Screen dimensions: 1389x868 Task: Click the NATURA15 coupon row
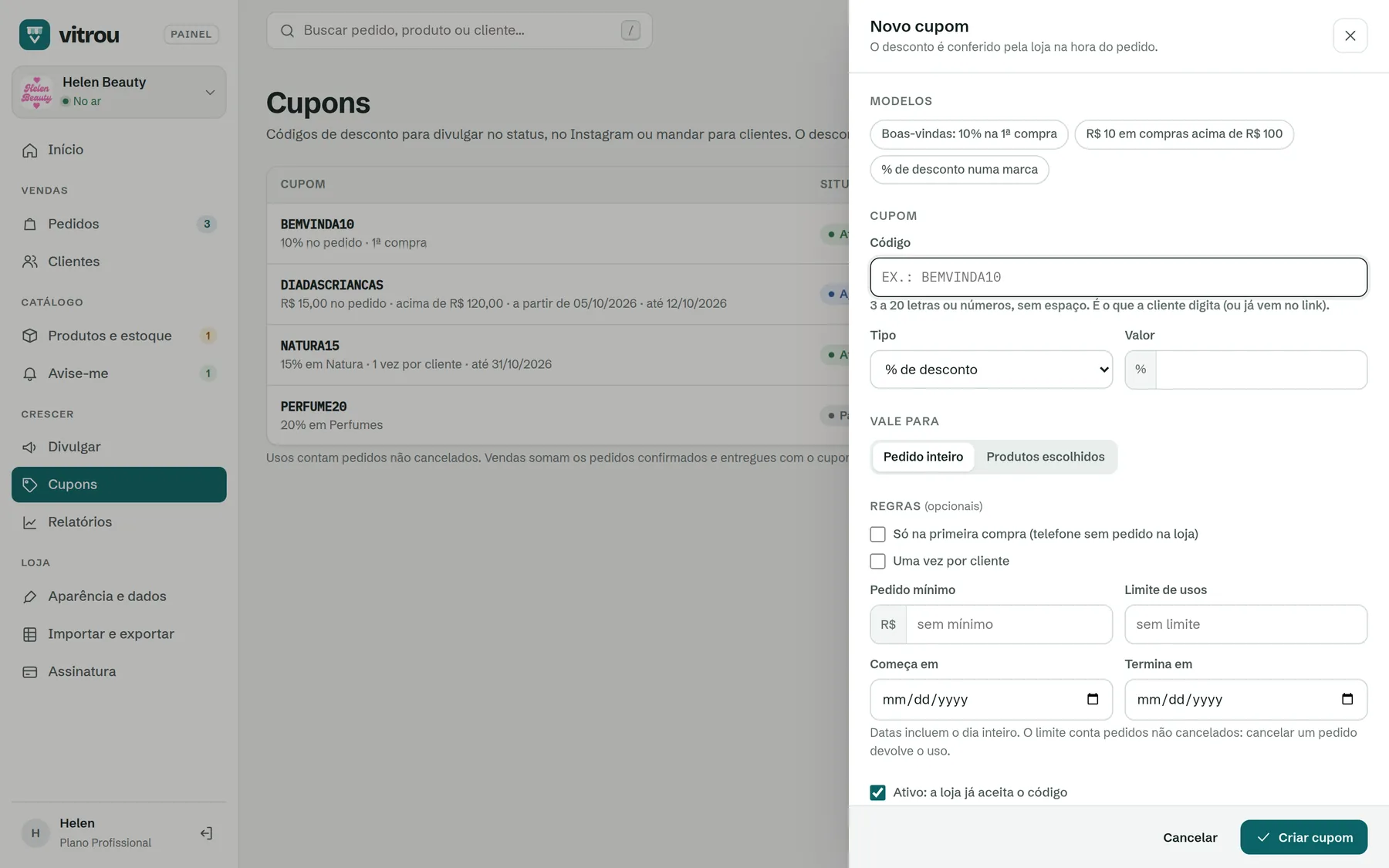click(558, 355)
